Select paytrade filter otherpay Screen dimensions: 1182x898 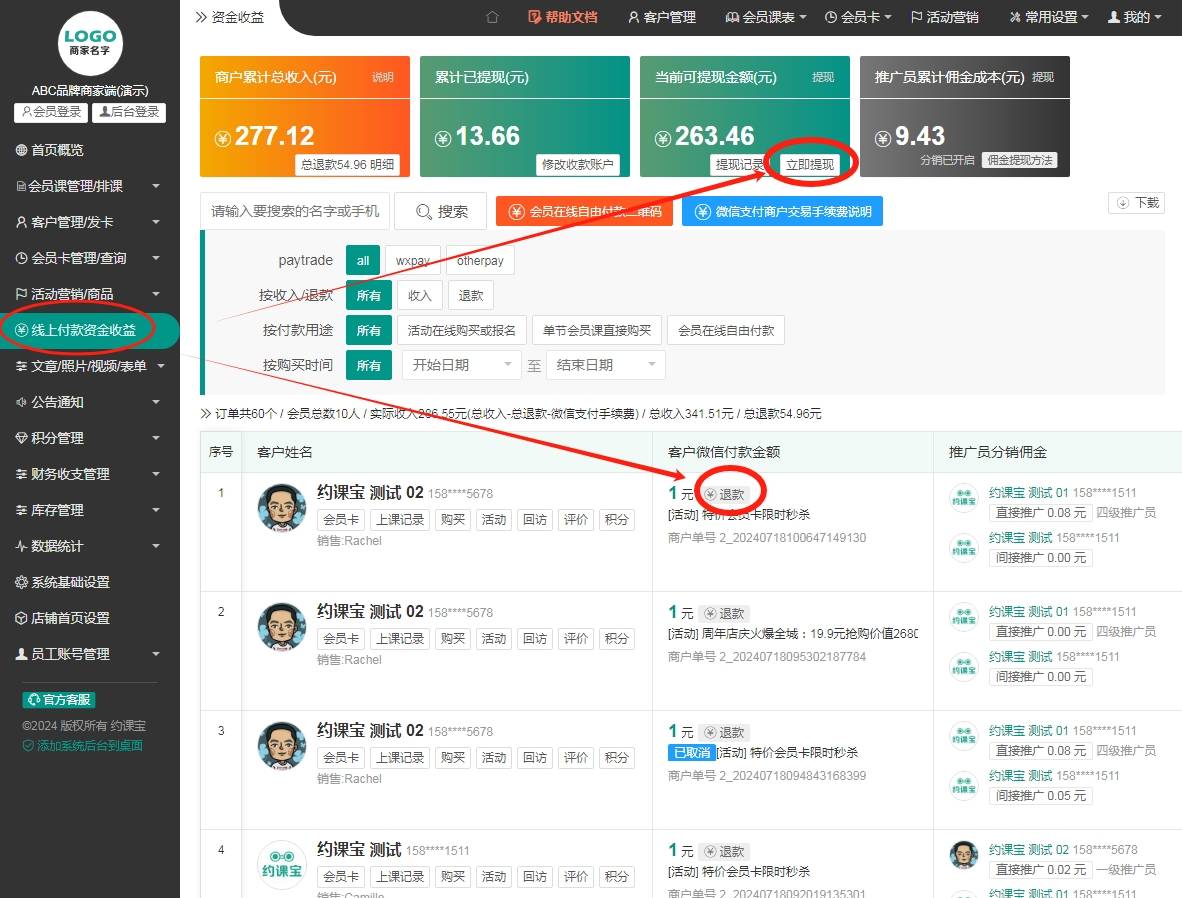[480, 261]
